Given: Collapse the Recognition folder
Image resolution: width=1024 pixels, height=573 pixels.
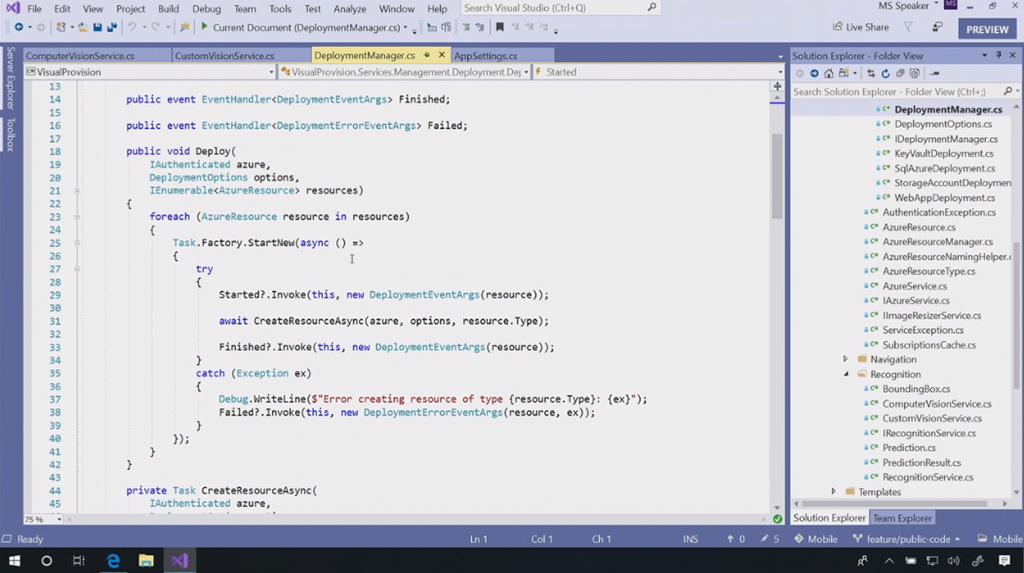Looking at the screenshot, I should pos(845,374).
